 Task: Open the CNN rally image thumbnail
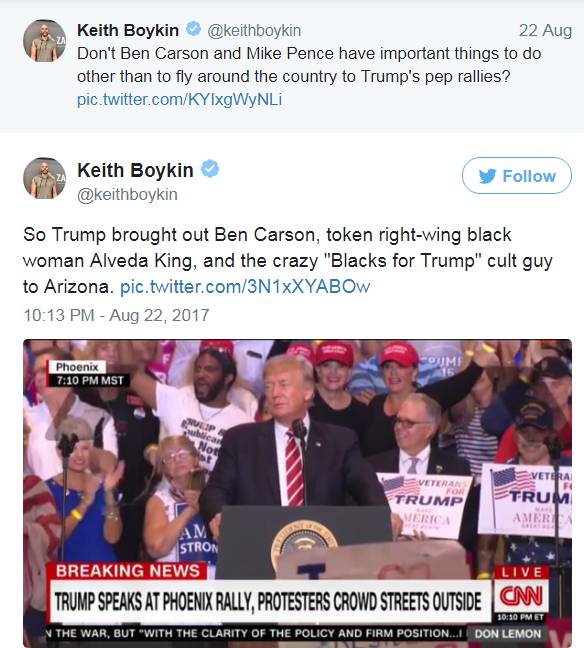(298, 493)
